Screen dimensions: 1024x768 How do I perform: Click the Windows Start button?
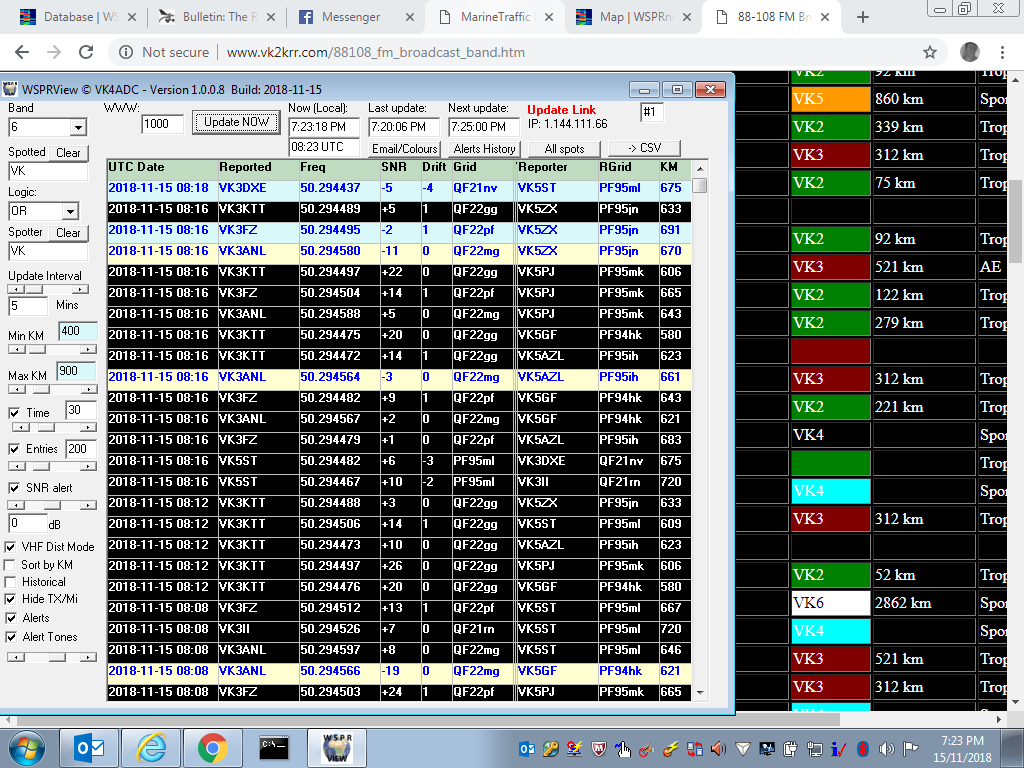coord(27,747)
